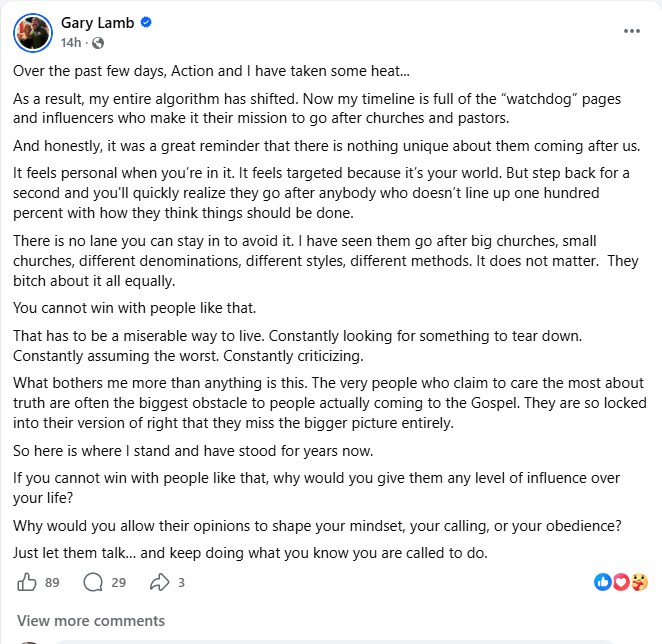Click the red Love heart reaction

pyautogui.click(x=620, y=582)
